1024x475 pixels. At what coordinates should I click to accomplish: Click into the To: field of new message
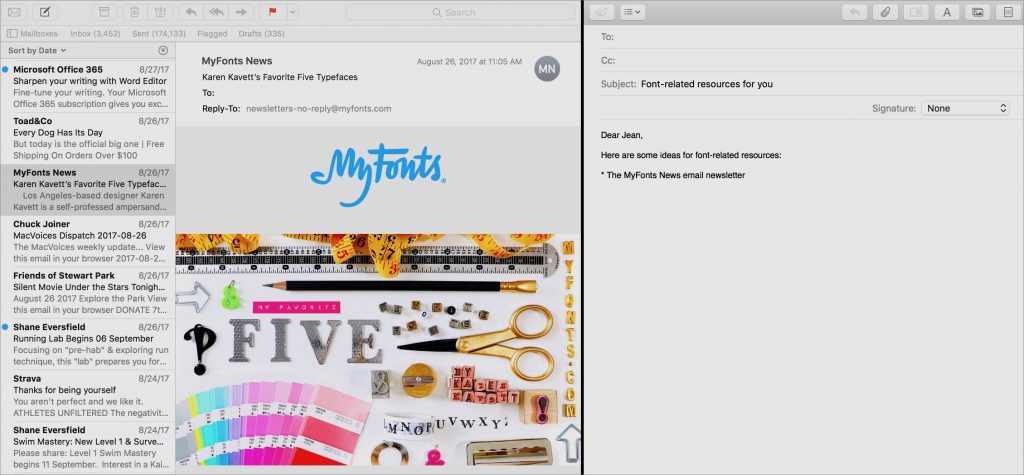click(810, 37)
